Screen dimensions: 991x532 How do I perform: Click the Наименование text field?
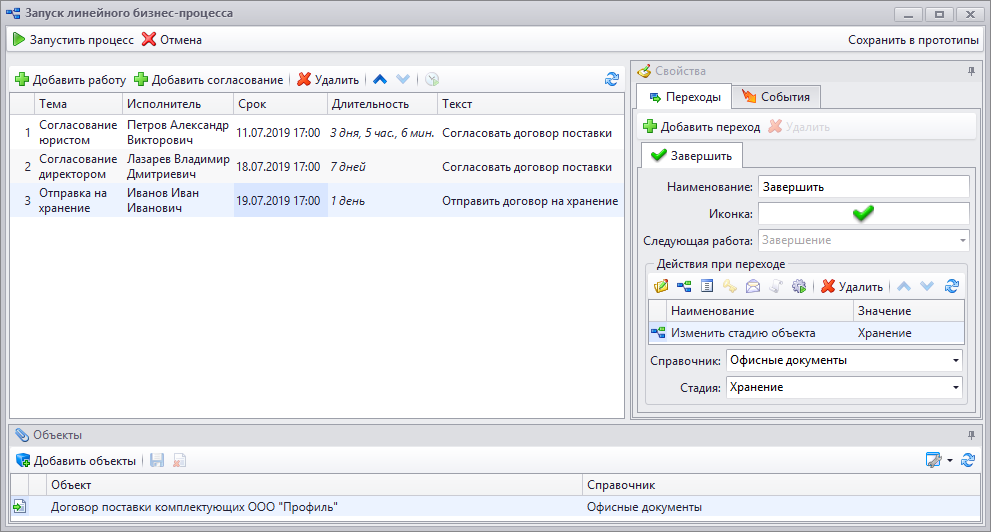(863, 186)
